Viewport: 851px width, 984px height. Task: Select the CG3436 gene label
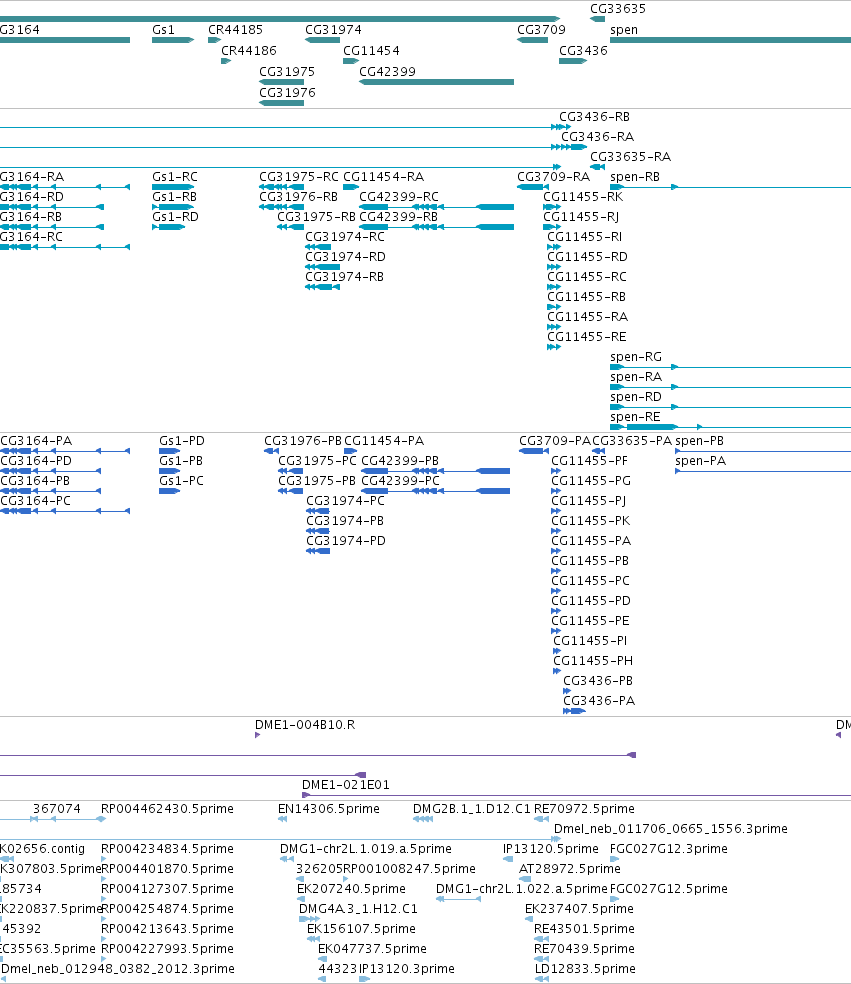583,50
